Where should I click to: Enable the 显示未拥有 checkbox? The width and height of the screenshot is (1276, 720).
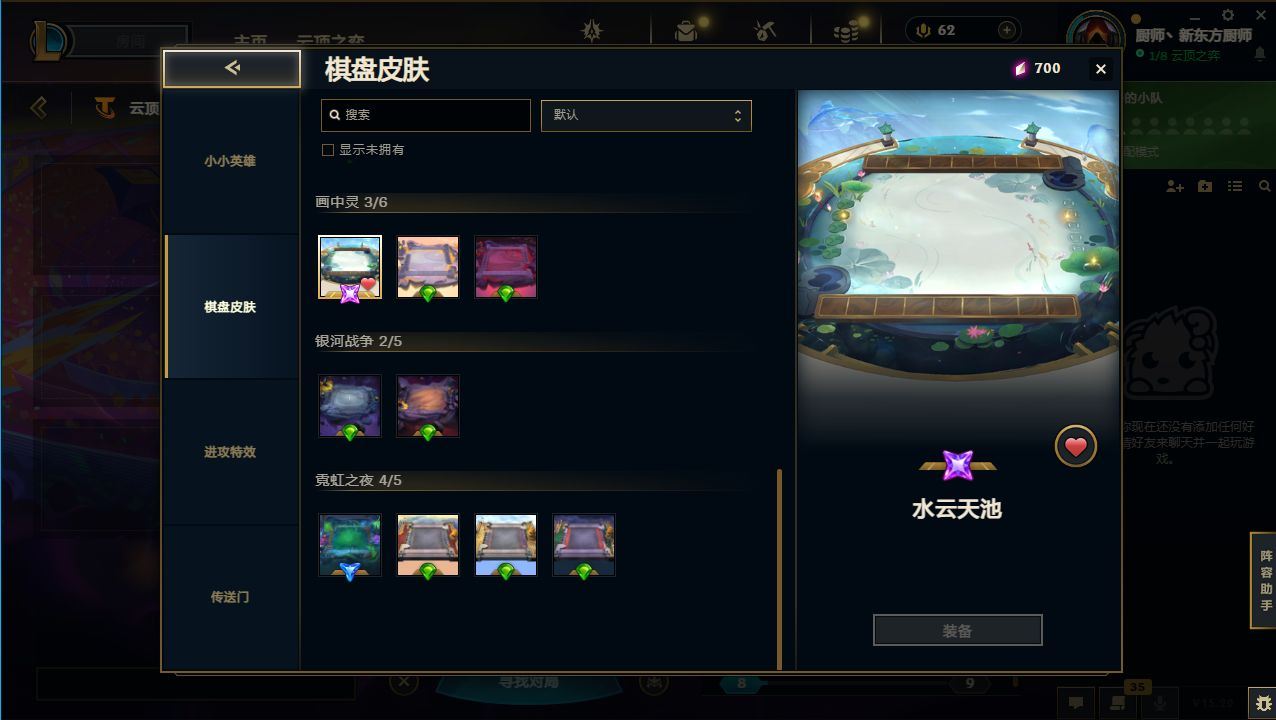pyautogui.click(x=327, y=150)
